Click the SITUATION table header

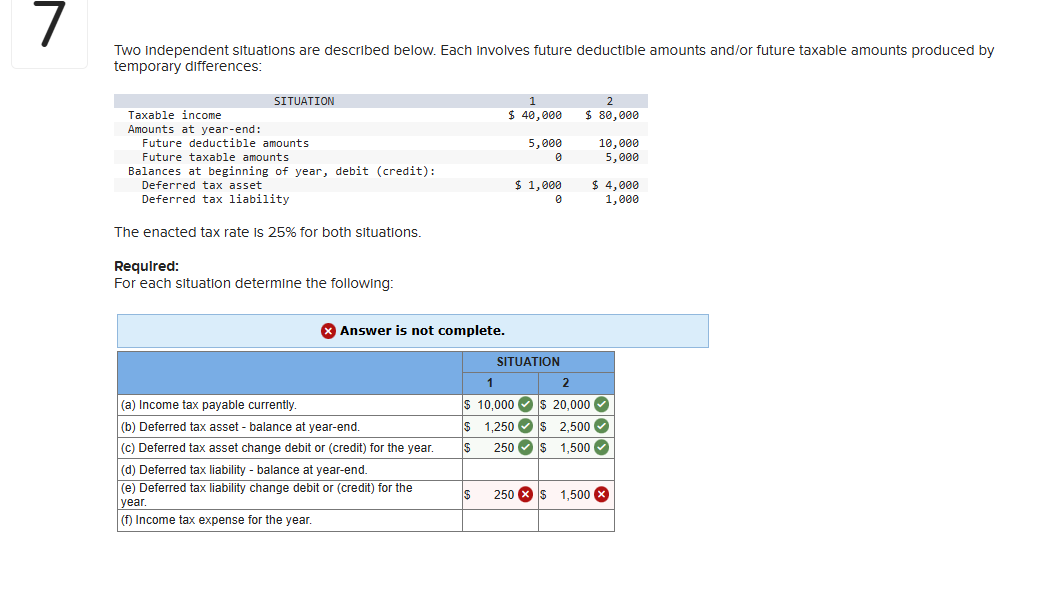click(527, 361)
